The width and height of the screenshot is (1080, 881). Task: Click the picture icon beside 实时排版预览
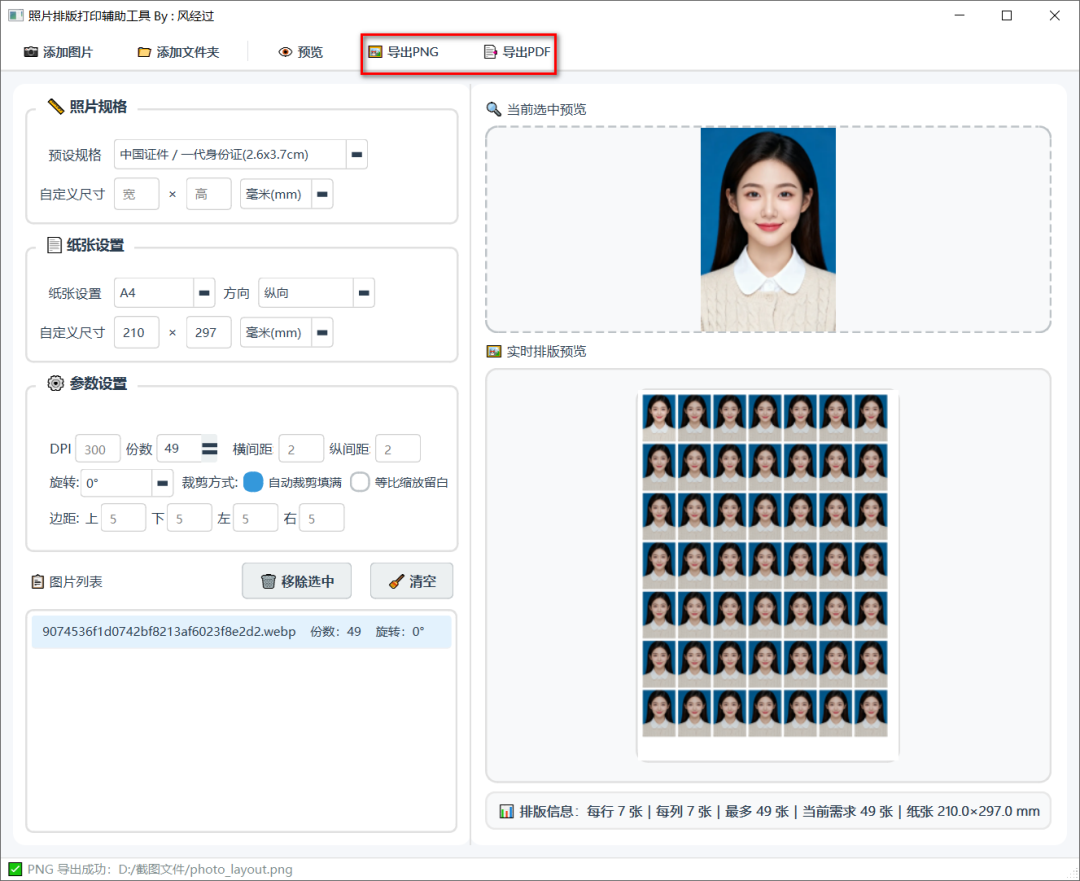pyautogui.click(x=493, y=351)
